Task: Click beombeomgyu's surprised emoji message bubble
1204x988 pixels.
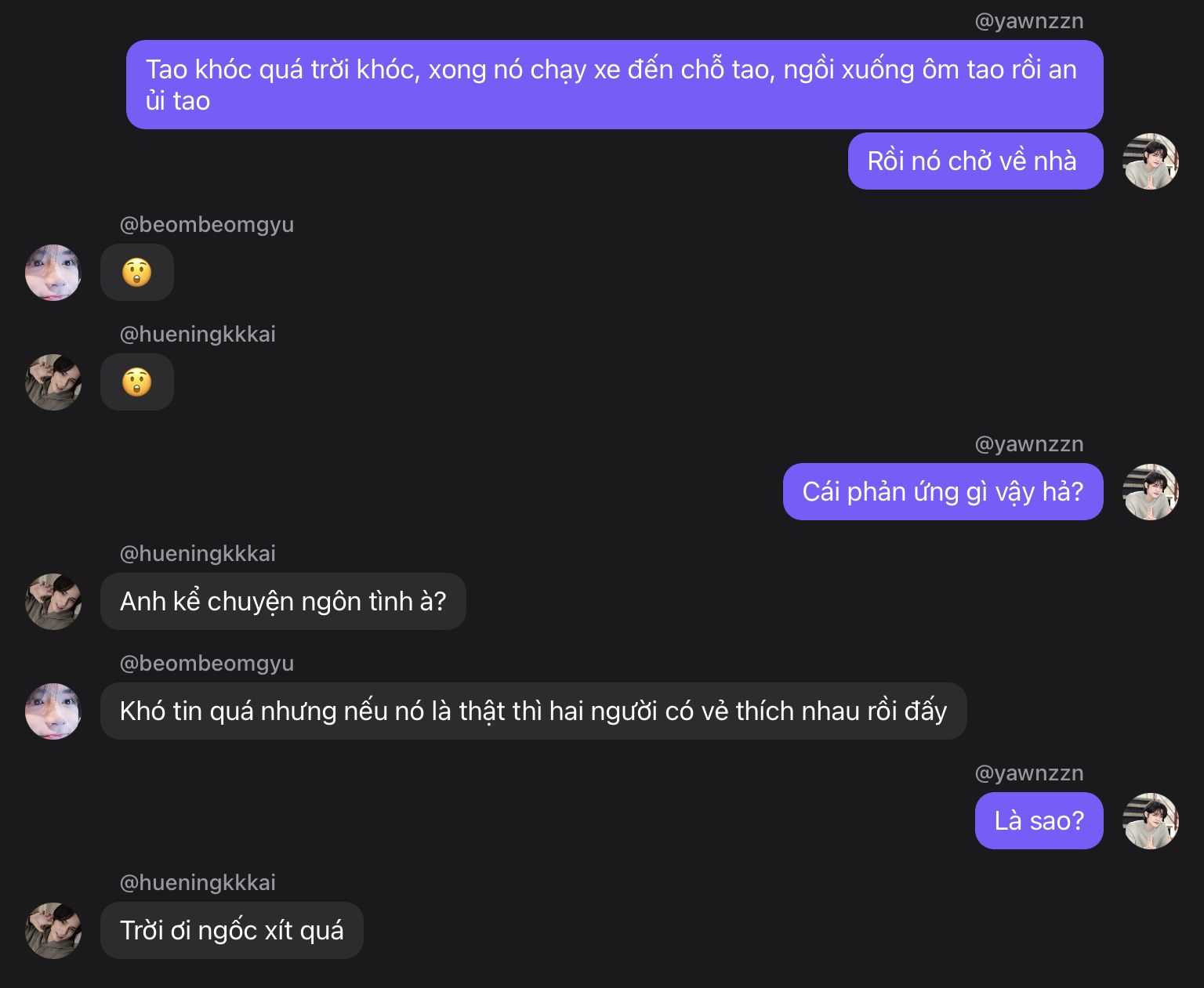Action: [137, 273]
